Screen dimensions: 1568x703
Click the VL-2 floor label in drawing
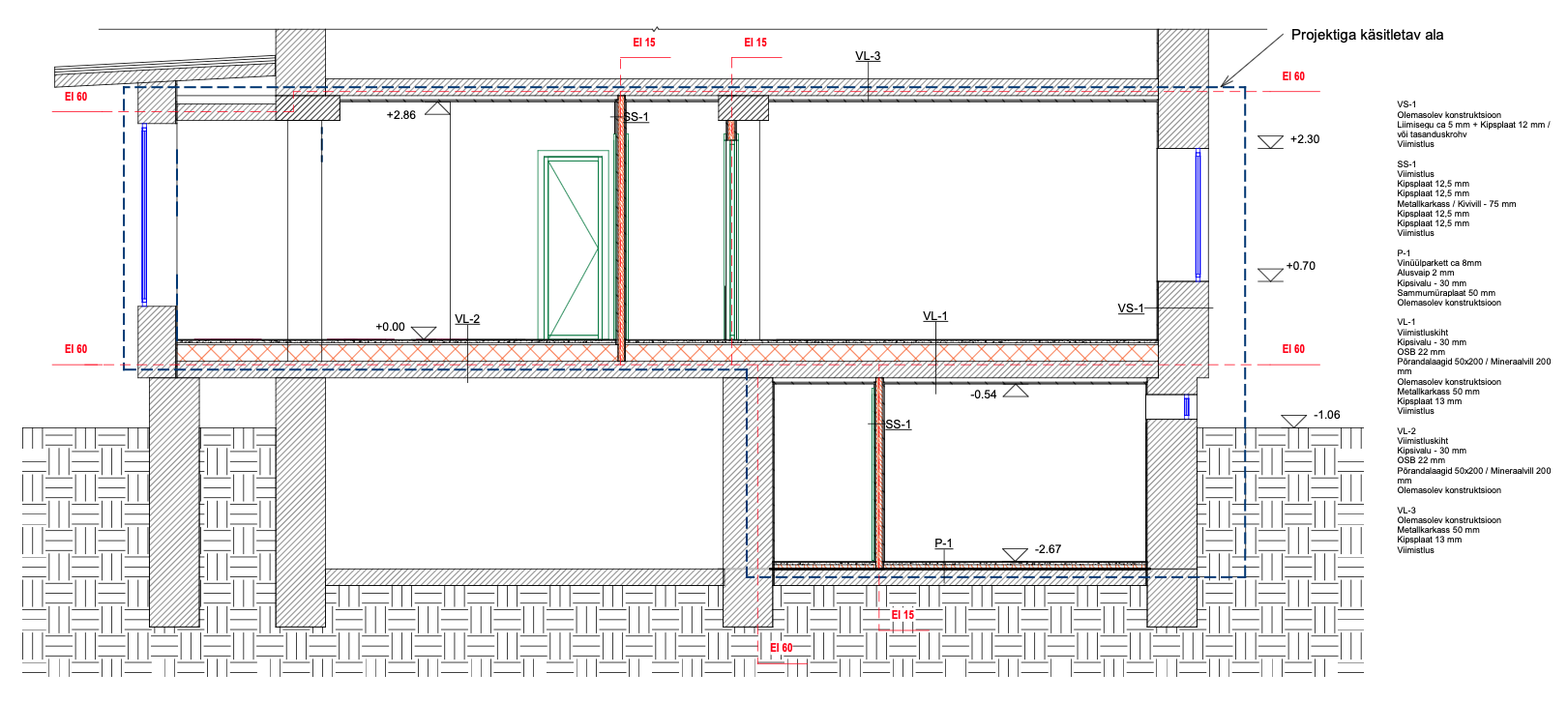click(467, 319)
